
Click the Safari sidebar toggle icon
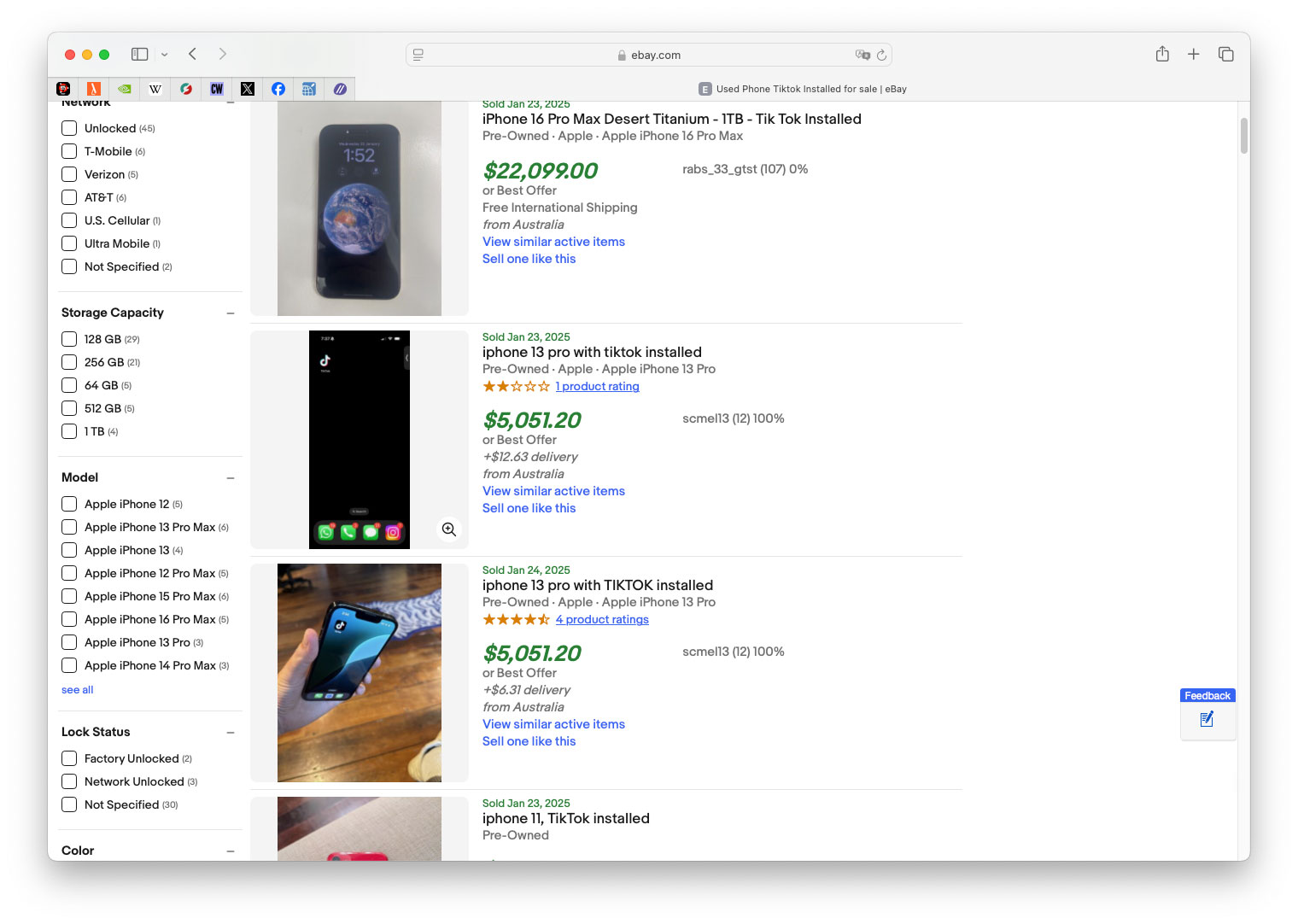140,55
